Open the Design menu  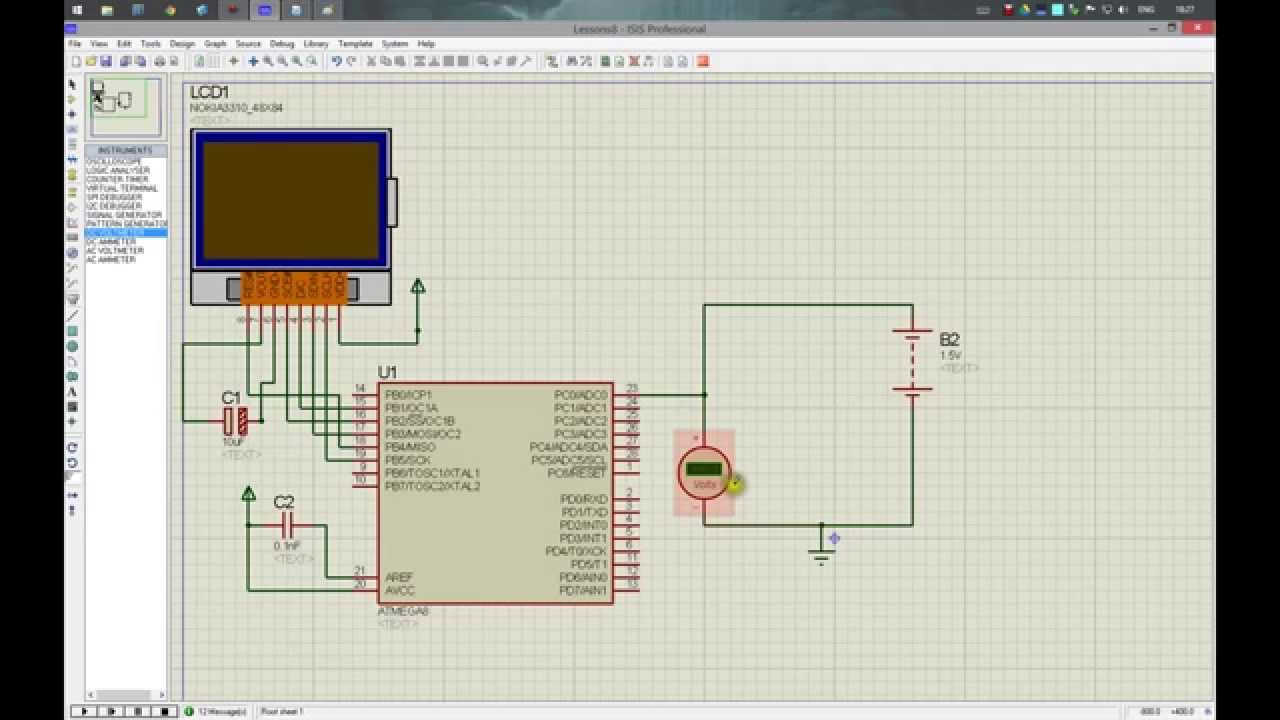[x=182, y=44]
